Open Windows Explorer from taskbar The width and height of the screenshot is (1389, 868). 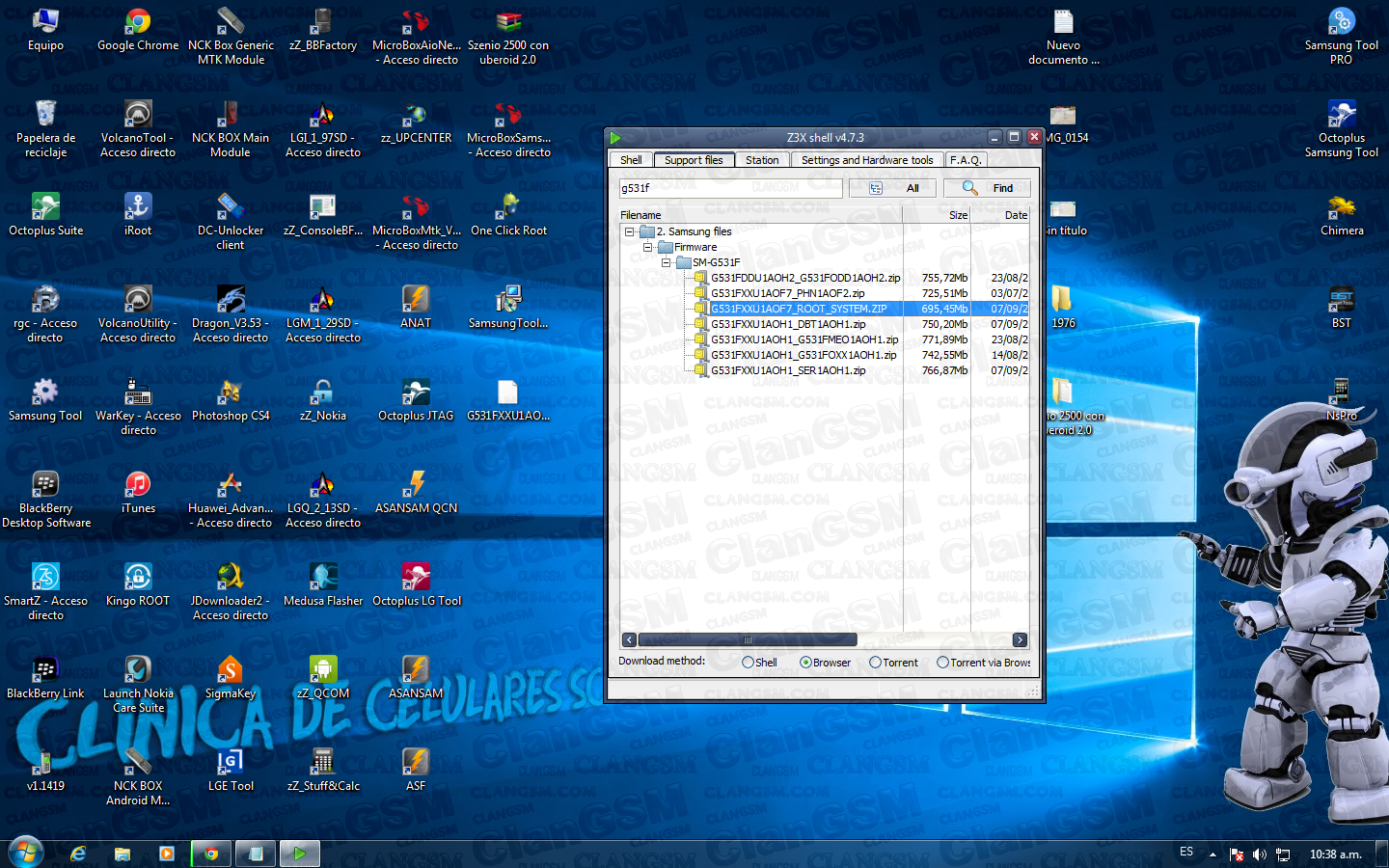pyautogui.click(x=123, y=854)
